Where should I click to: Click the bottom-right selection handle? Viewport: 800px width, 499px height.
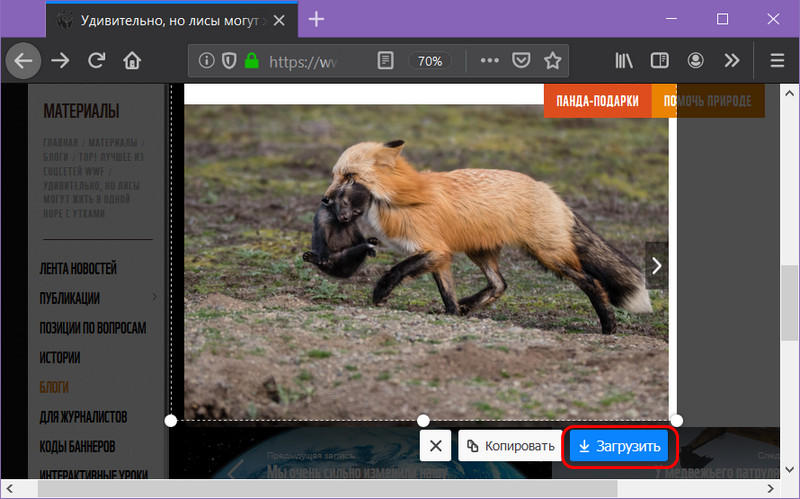pos(677,421)
